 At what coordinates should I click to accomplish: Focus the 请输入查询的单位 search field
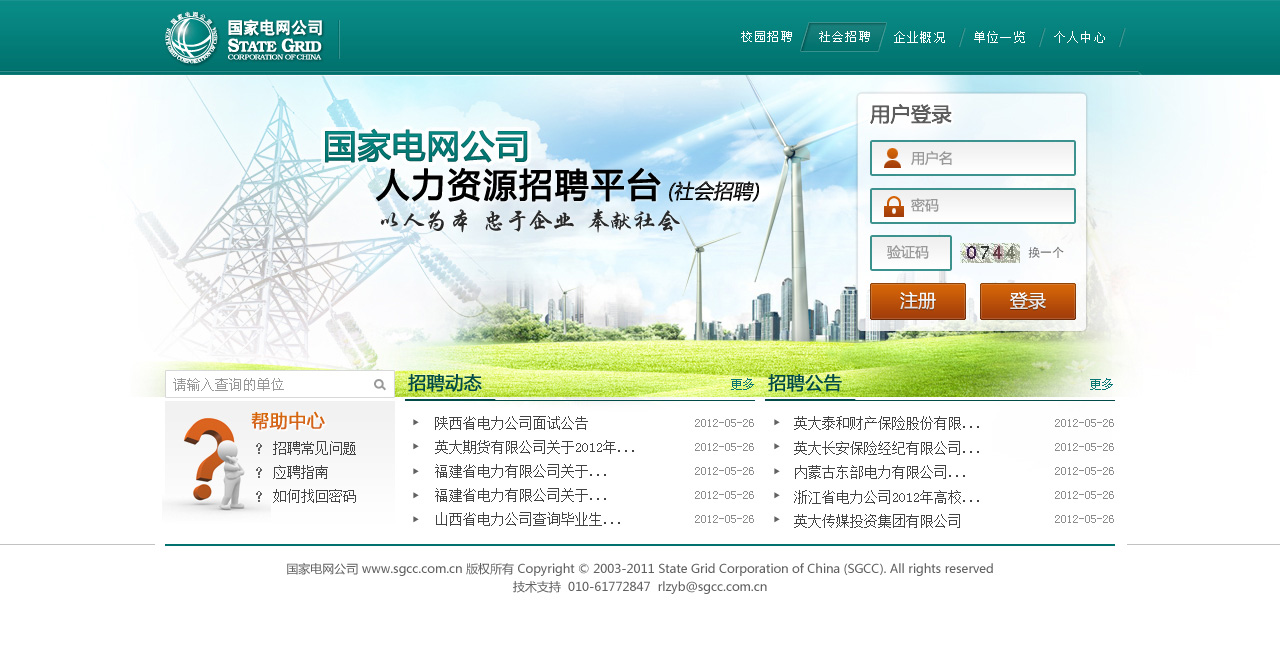click(280, 384)
